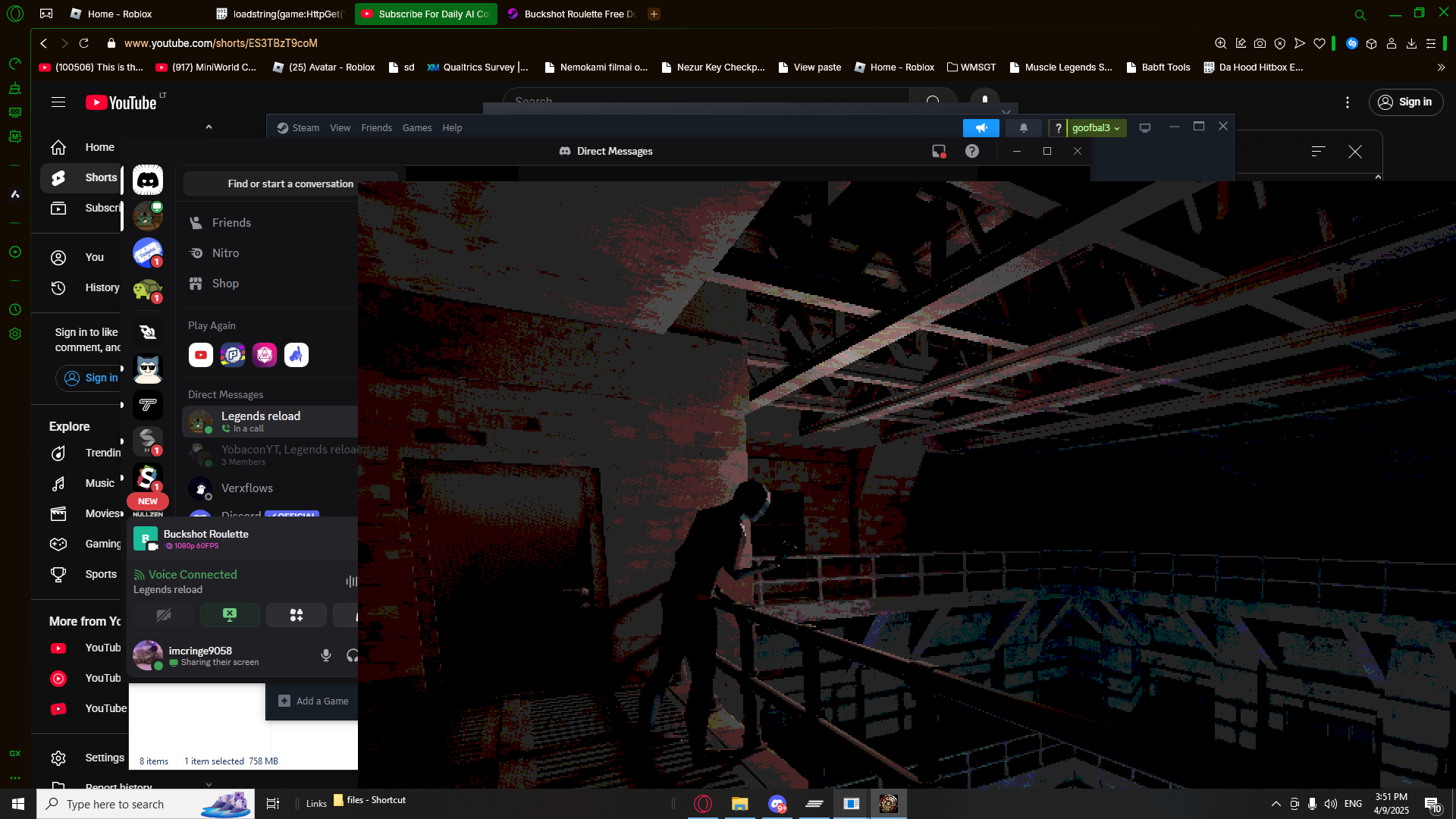Open Opera easy setup sliders icon

[1431, 43]
